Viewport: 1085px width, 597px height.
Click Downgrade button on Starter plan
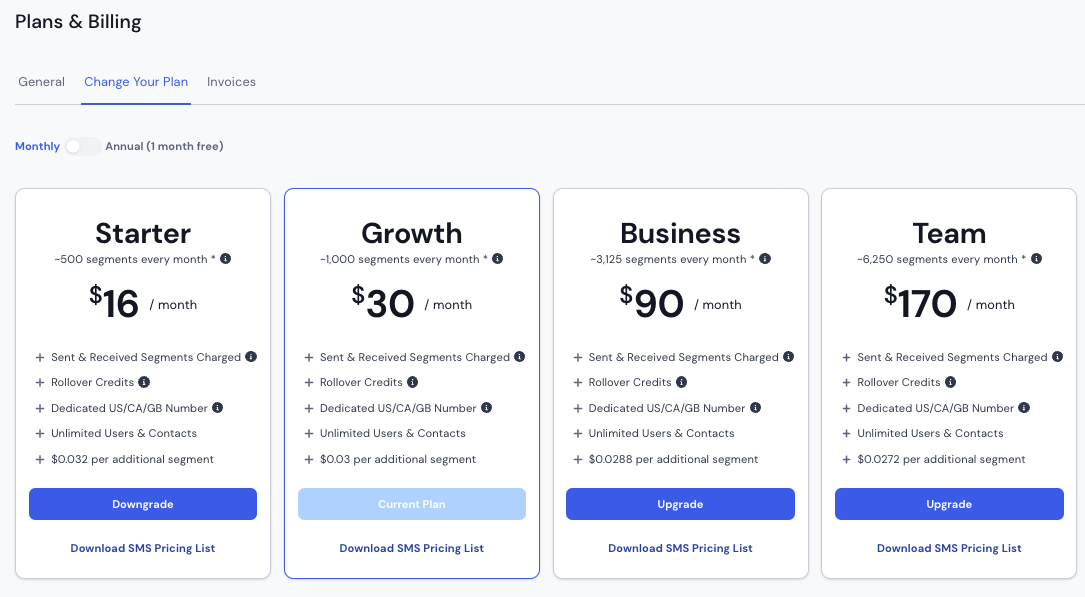click(143, 504)
